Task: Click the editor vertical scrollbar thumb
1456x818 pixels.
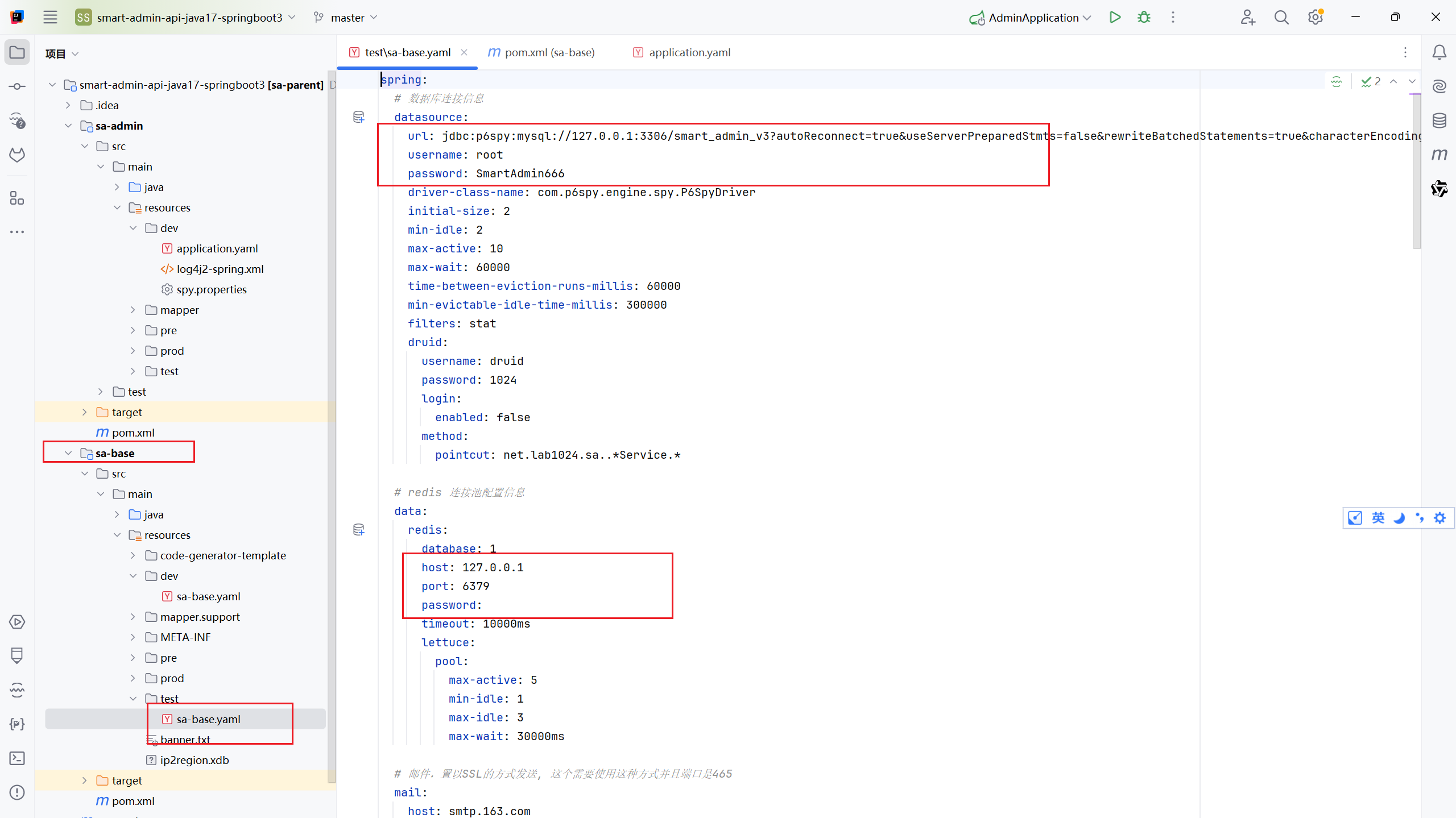Action: (x=1416, y=171)
